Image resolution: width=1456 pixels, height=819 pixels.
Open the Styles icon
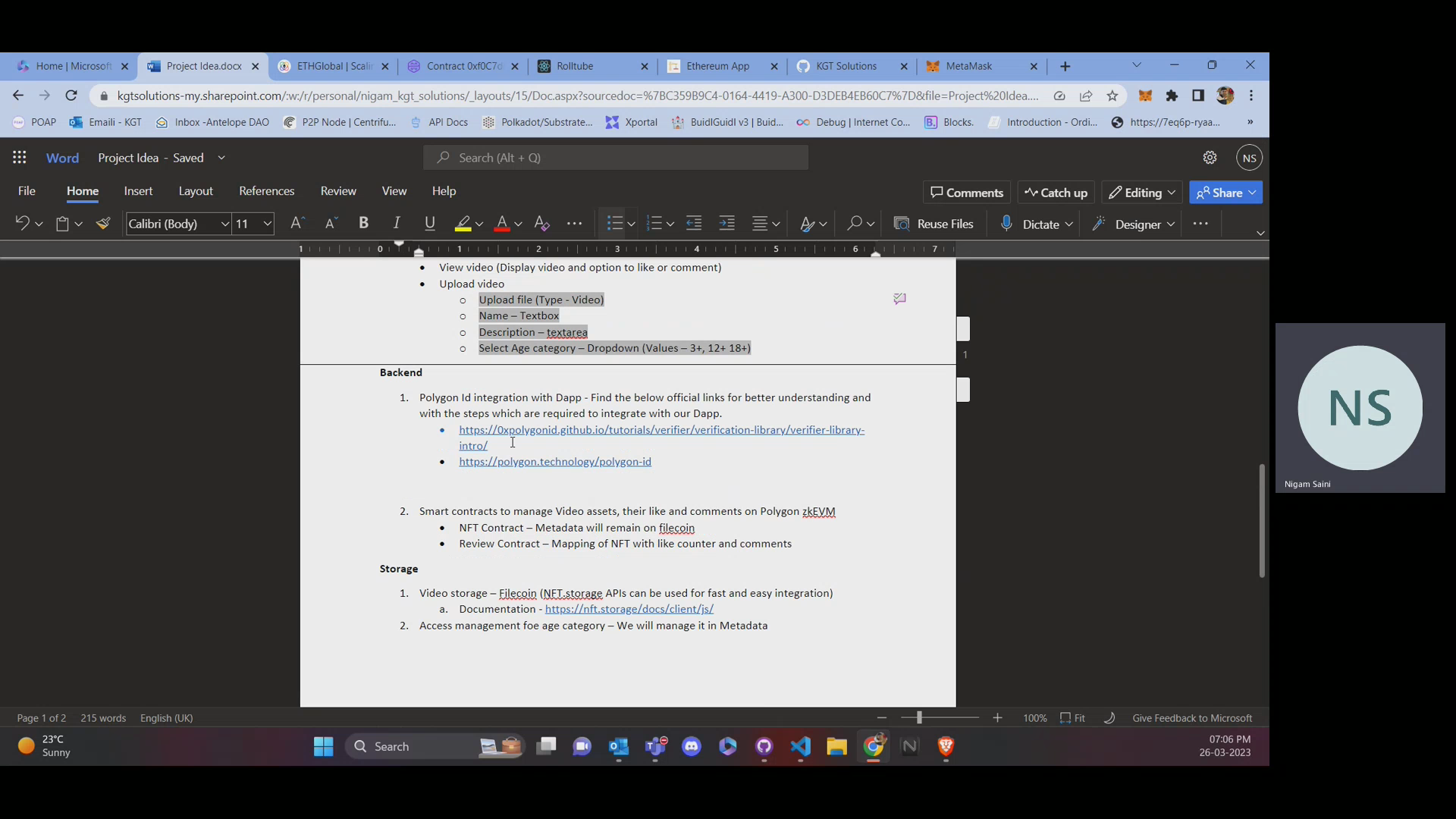click(x=807, y=224)
